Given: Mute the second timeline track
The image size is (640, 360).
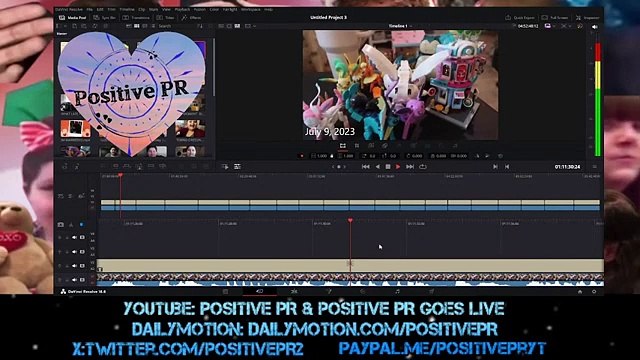Looking at the screenshot, I should point(74,251).
